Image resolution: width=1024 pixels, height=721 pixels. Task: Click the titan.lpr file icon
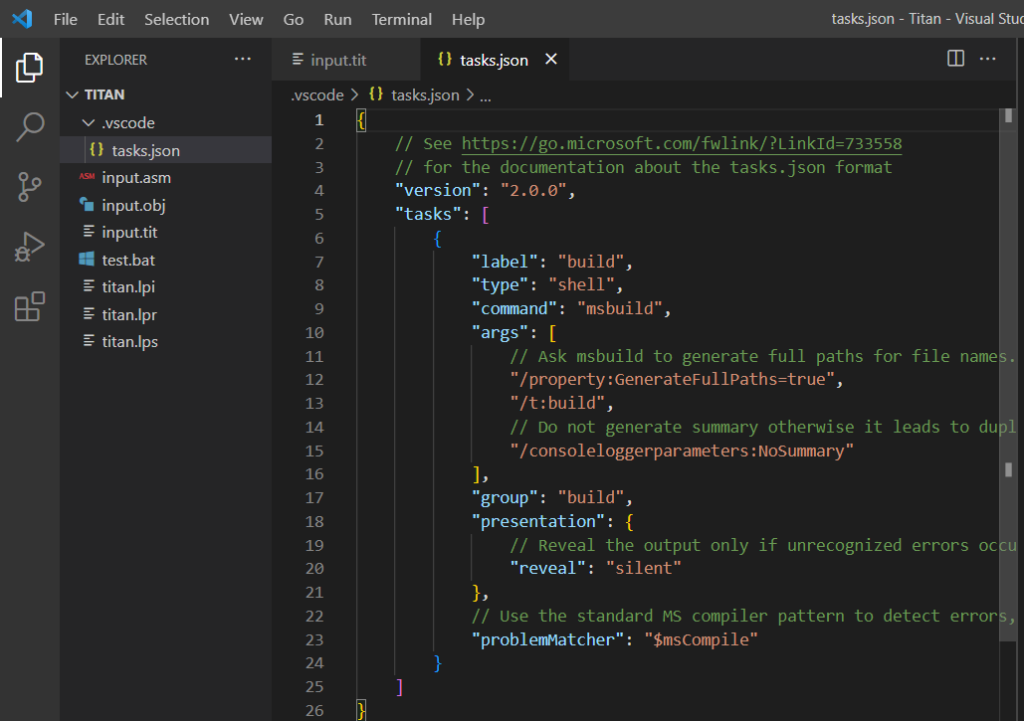click(88, 314)
